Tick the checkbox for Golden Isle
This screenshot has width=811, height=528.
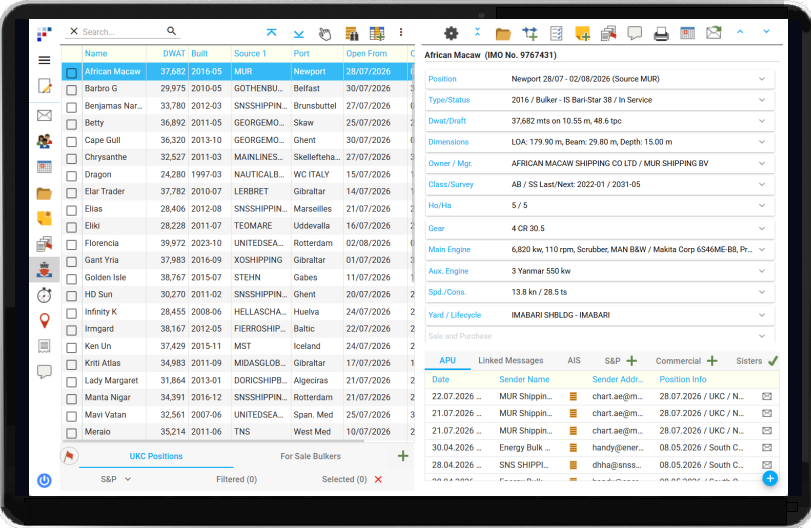tap(72, 279)
